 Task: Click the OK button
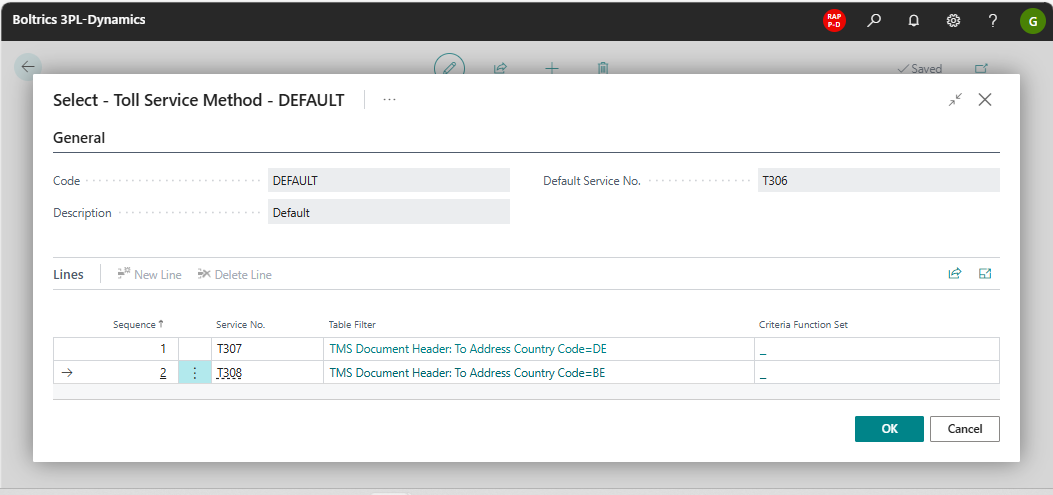[x=889, y=429]
